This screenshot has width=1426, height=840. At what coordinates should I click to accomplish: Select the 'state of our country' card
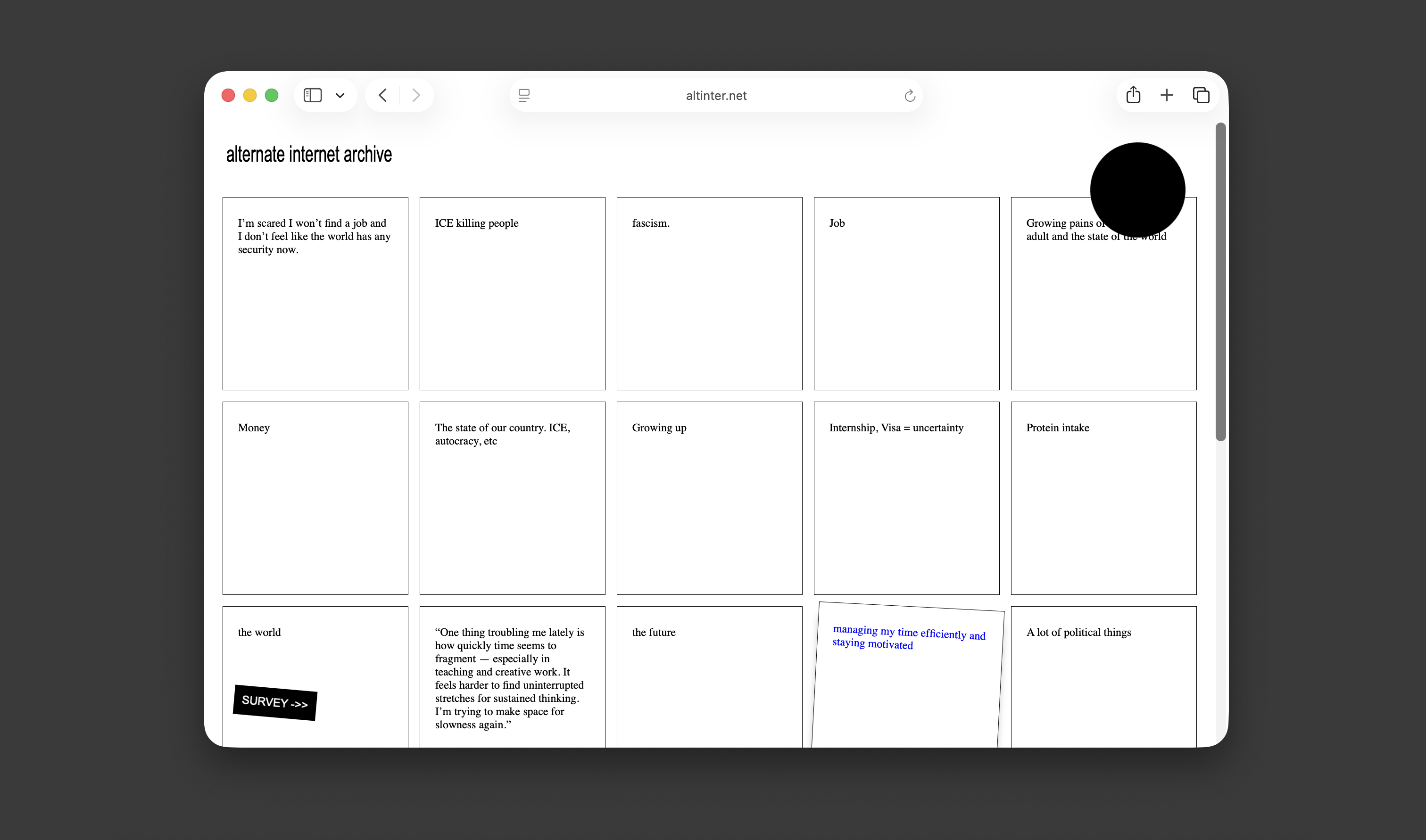point(512,498)
